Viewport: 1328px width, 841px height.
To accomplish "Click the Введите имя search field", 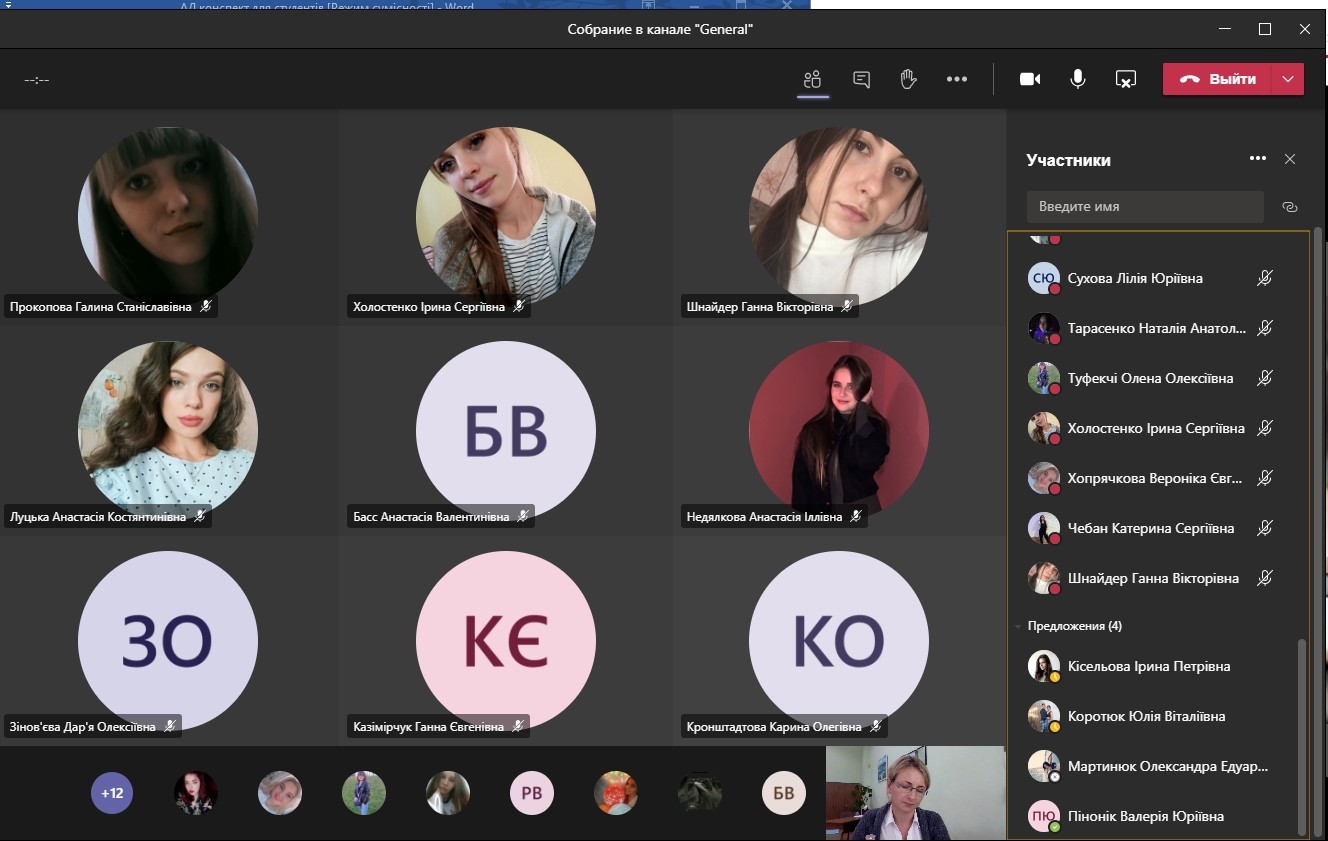I will pyautogui.click(x=1145, y=207).
